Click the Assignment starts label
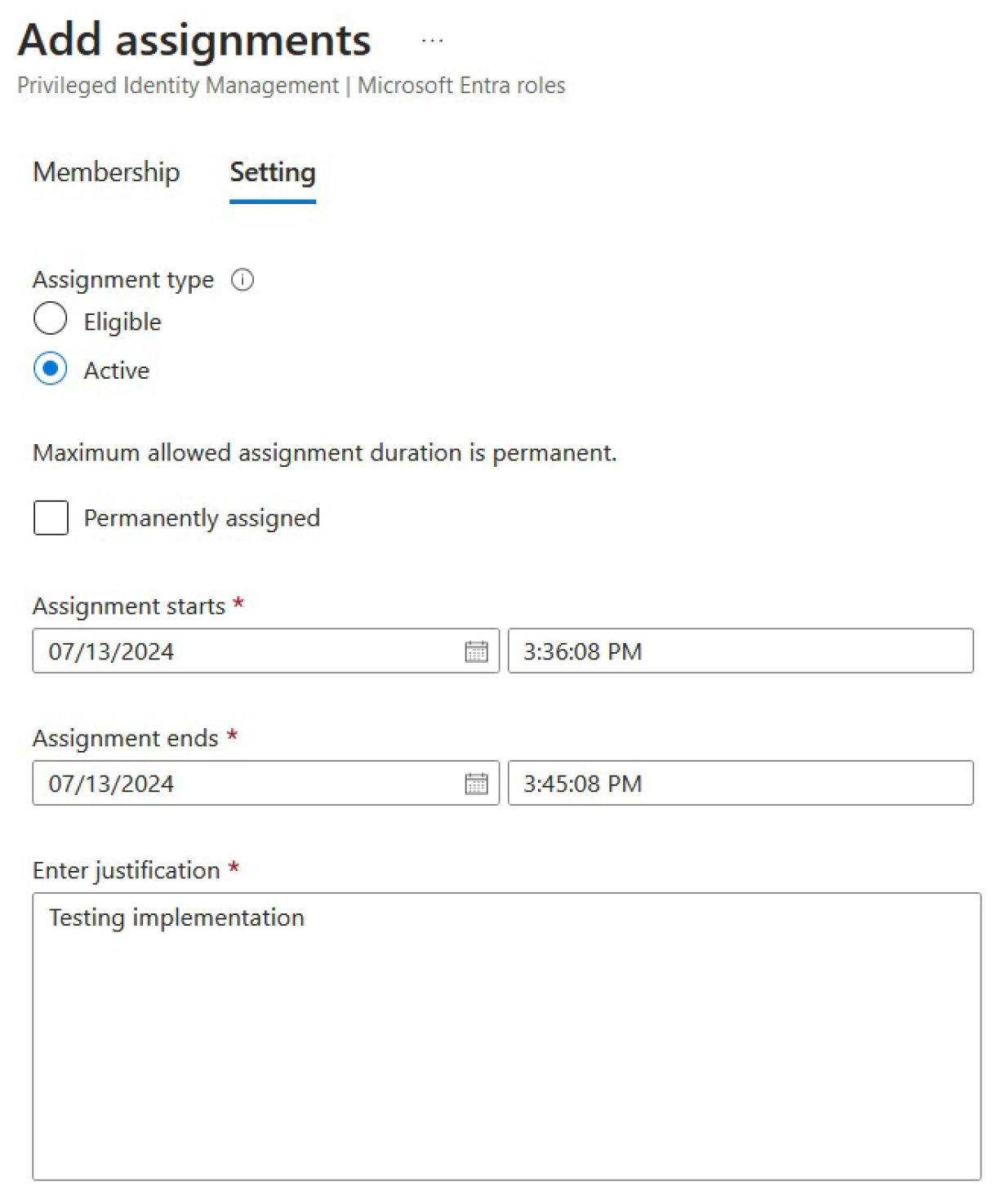This screenshot has height=1204, width=1001. [x=129, y=606]
